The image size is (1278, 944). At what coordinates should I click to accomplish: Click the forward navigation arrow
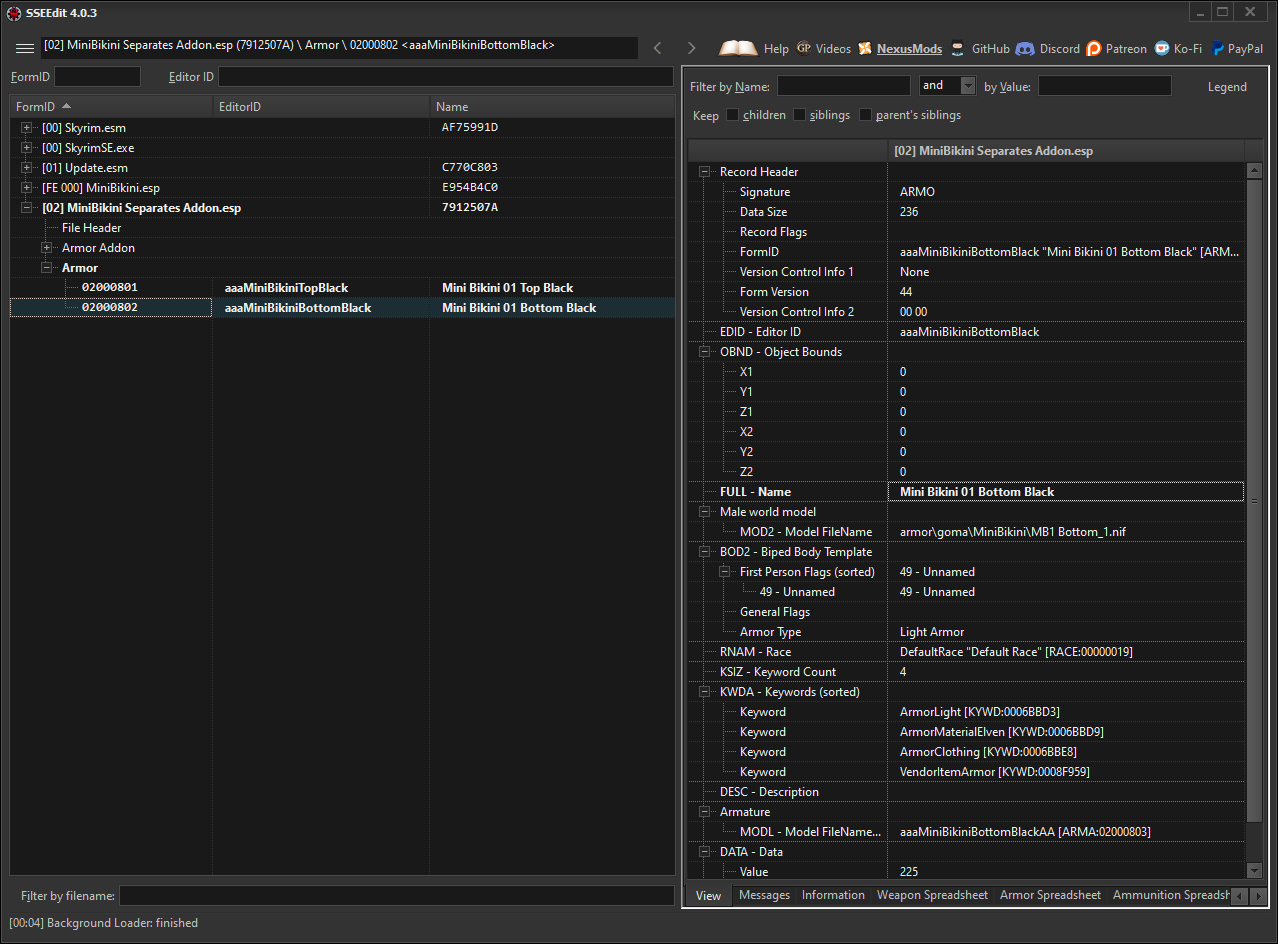(x=691, y=48)
